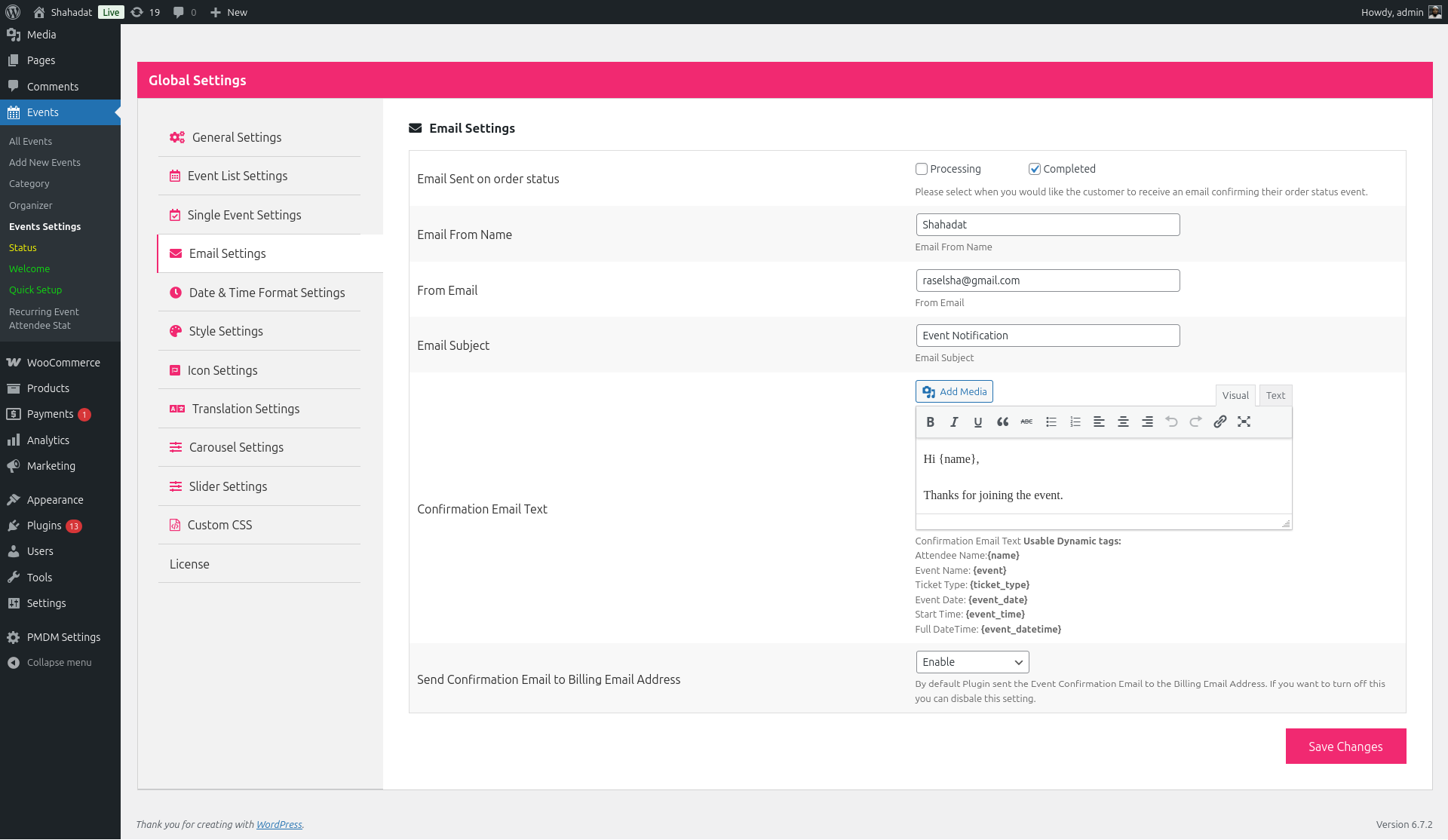Switch the editor to the Text tab
Viewport: 1448px width, 840px height.
click(x=1275, y=396)
